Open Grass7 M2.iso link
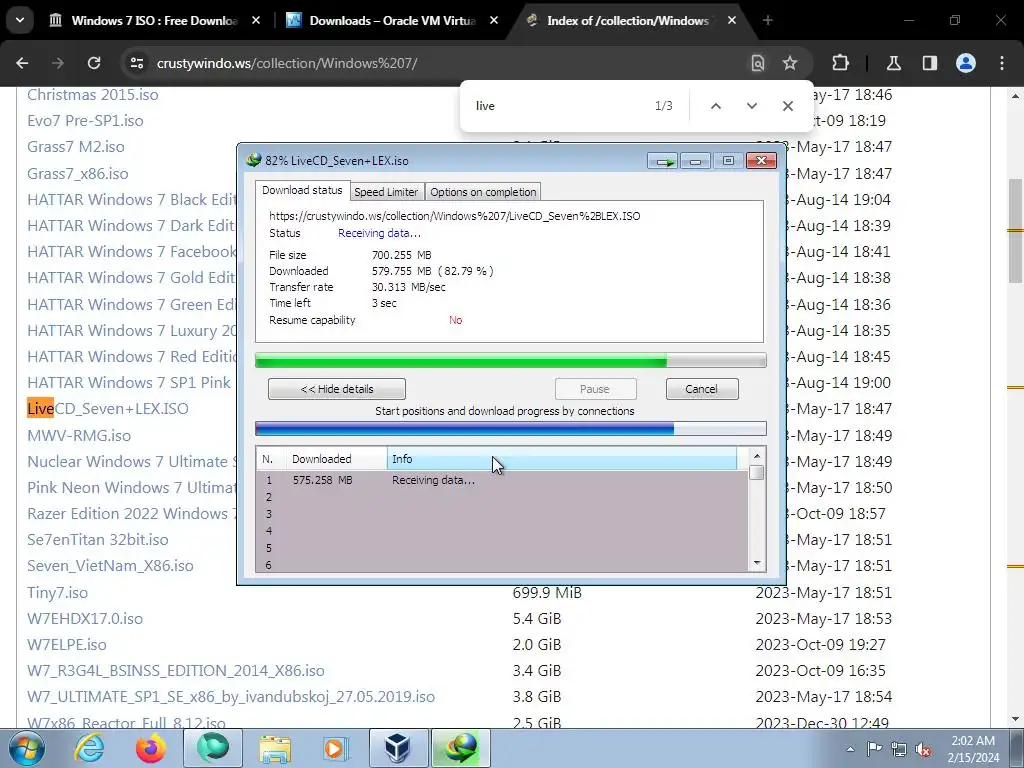This screenshot has height=768, width=1024. 76,147
